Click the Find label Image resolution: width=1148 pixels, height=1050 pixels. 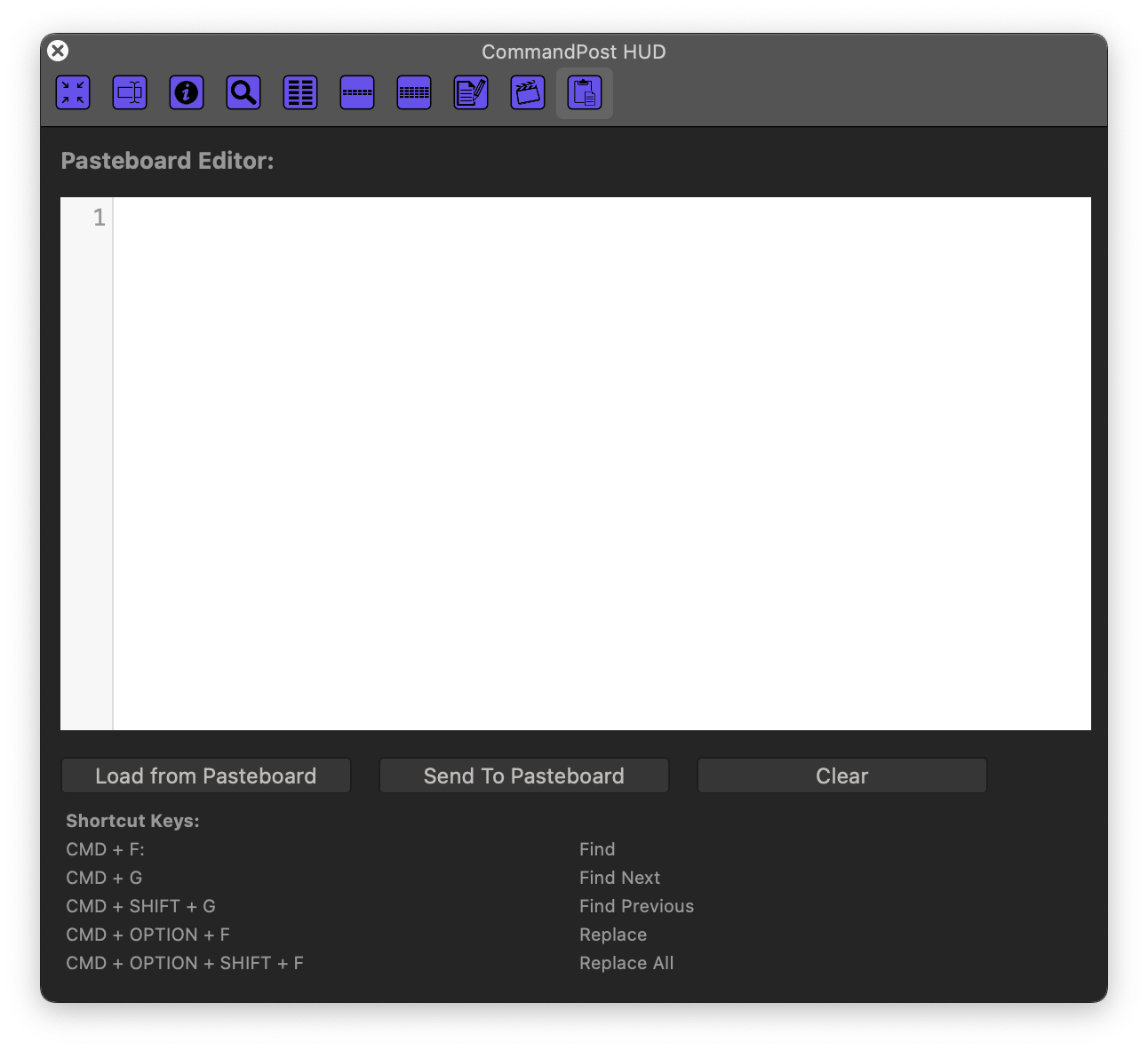click(x=597, y=849)
